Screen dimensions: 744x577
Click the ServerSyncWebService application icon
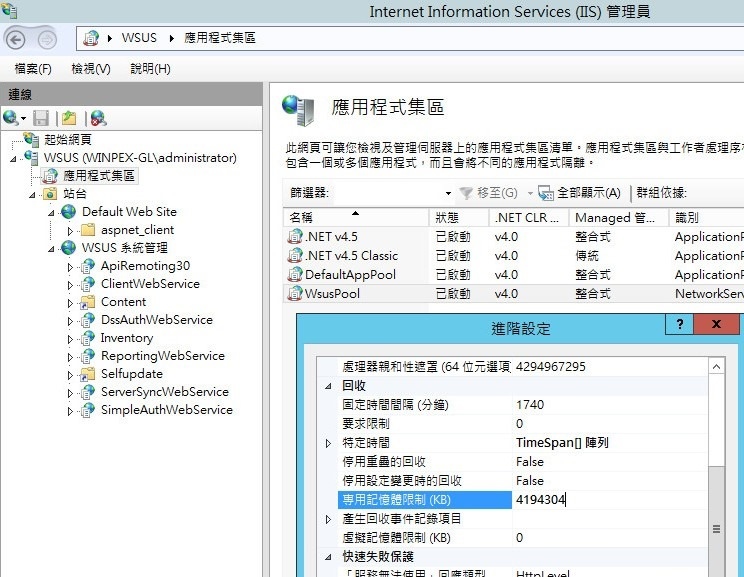pyautogui.click(x=87, y=392)
